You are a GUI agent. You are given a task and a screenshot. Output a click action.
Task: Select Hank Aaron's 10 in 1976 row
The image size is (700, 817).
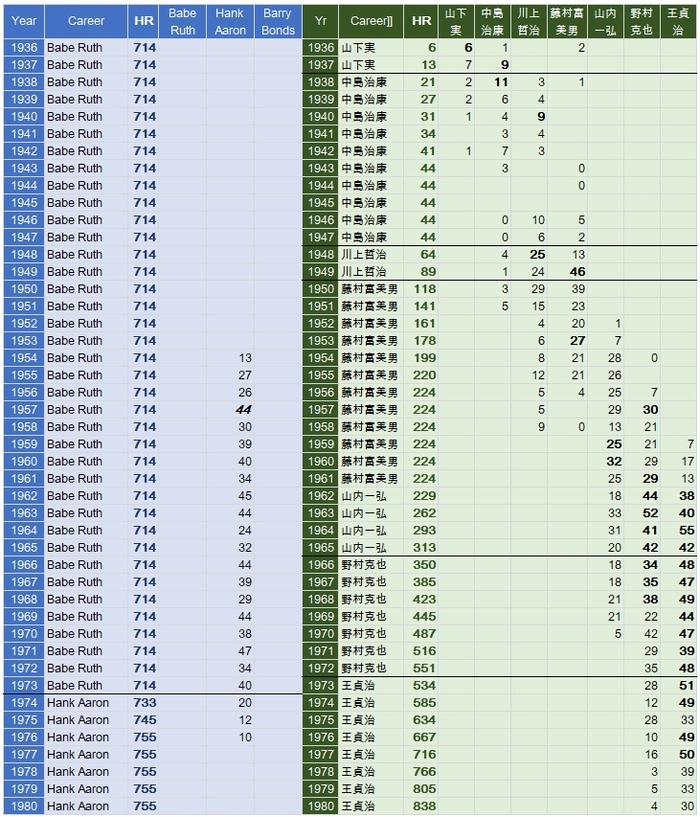tap(245, 737)
